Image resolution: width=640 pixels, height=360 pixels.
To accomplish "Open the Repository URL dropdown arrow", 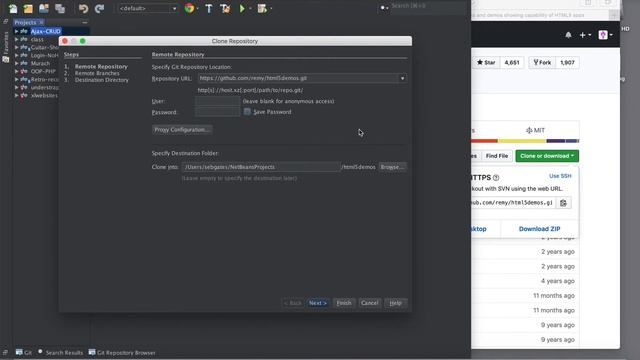I will pyautogui.click(x=402, y=78).
